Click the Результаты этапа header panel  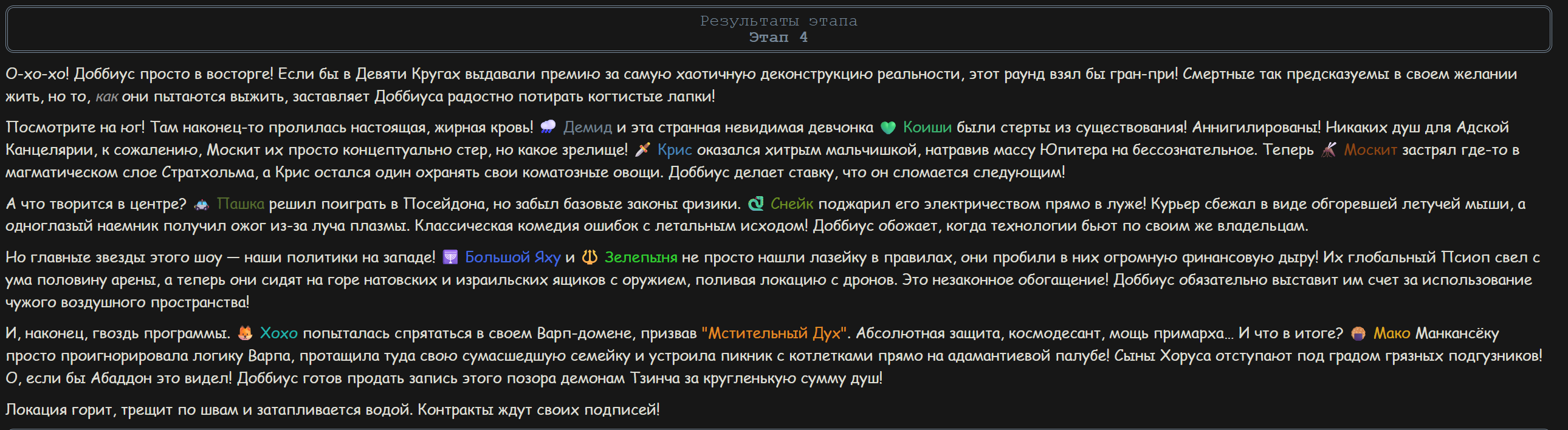click(779, 29)
